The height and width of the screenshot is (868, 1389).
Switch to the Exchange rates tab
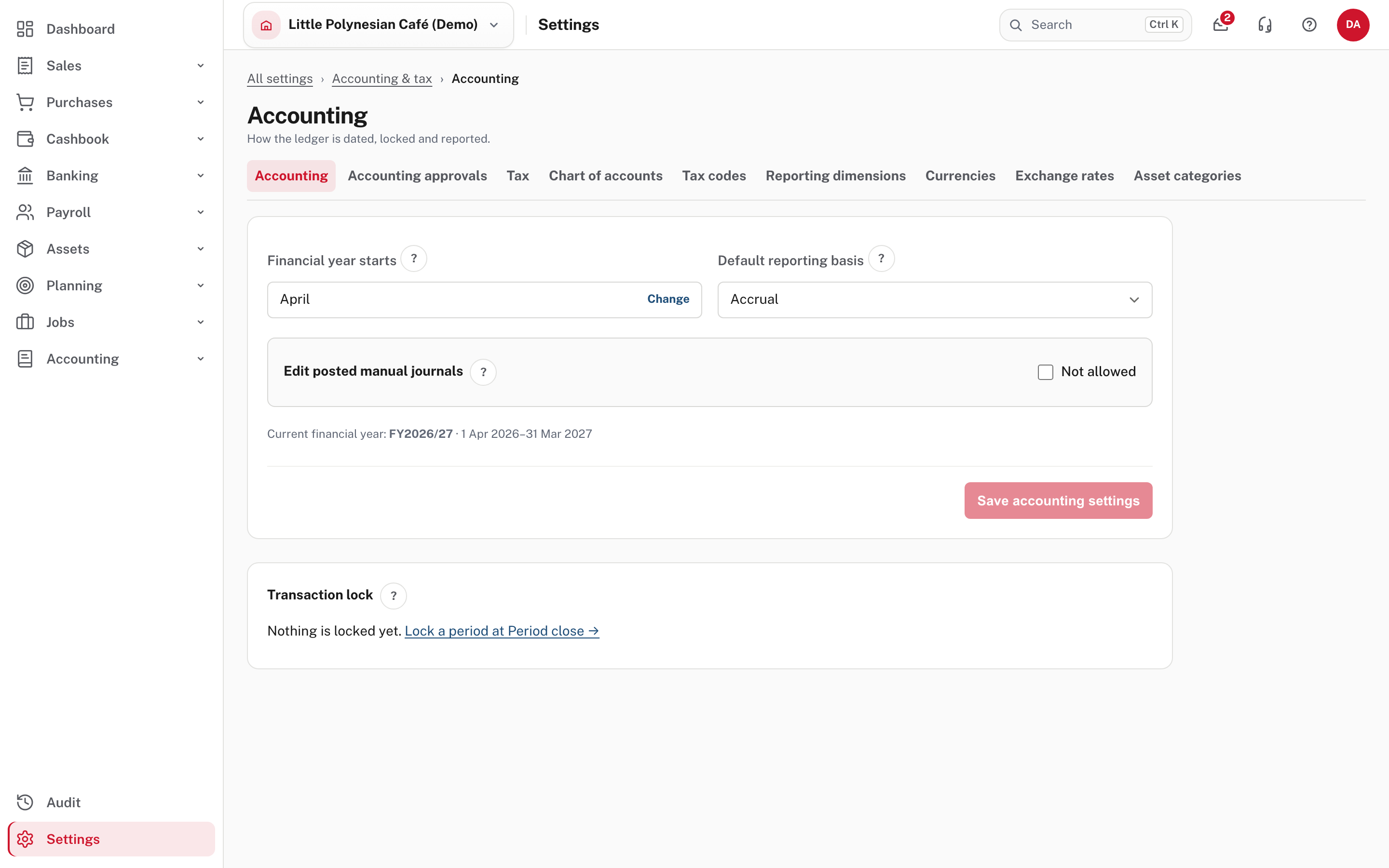click(x=1064, y=176)
